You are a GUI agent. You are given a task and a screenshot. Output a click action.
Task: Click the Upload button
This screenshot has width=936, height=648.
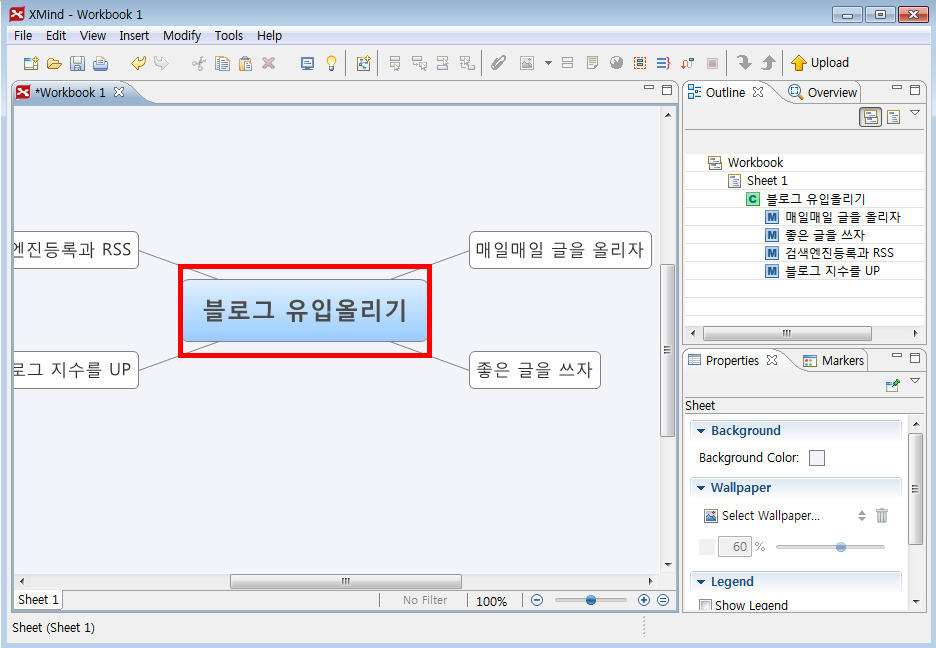coord(819,63)
